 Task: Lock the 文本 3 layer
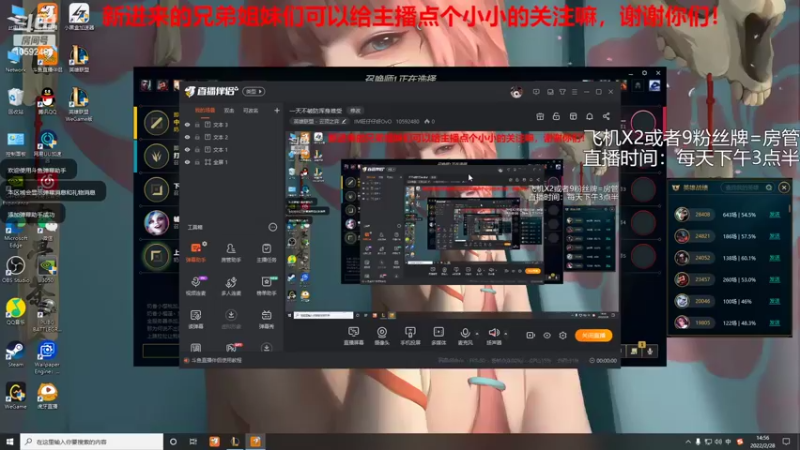point(197,124)
